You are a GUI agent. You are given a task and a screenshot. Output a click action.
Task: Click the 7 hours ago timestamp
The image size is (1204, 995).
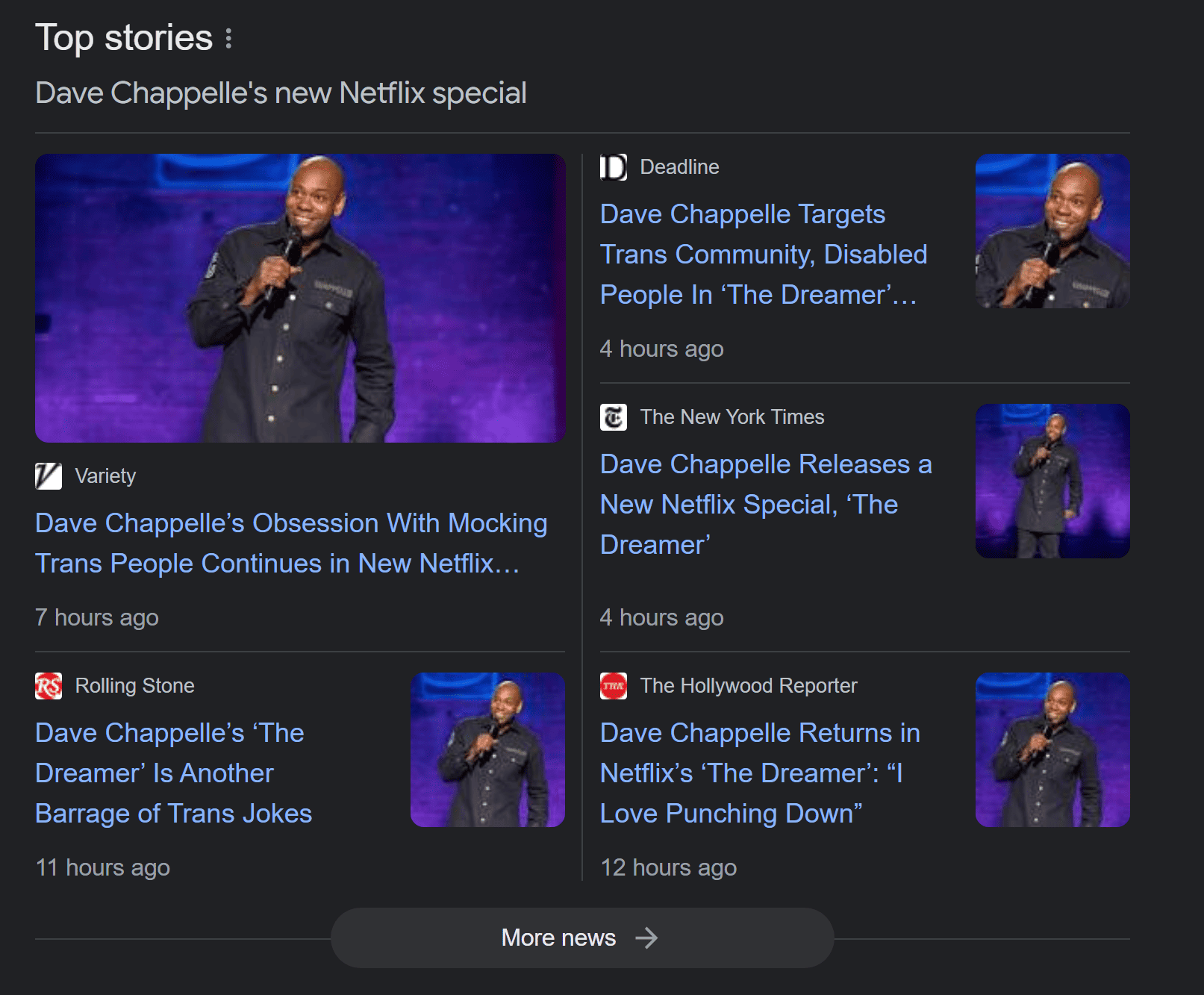(x=97, y=618)
